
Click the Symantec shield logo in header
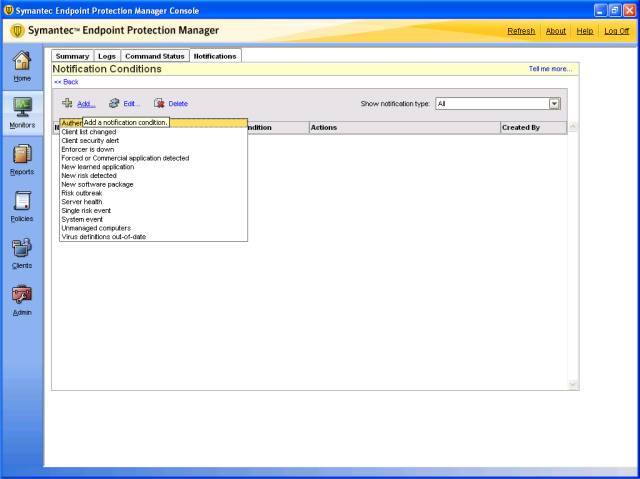(x=17, y=31)
